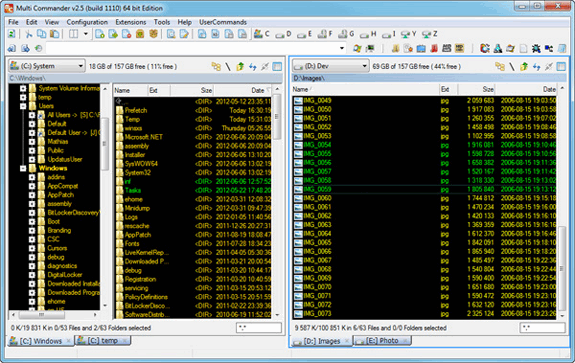
Task: Expand the addins folder node
Action: click(x=32, y=177)
